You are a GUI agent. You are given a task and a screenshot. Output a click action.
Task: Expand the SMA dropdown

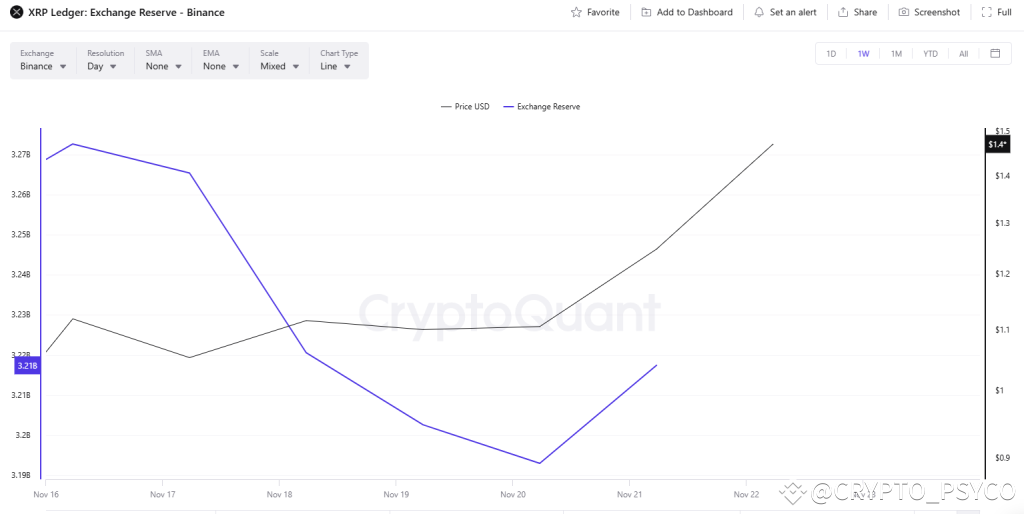pyautogui.click(x=164, y=66)
